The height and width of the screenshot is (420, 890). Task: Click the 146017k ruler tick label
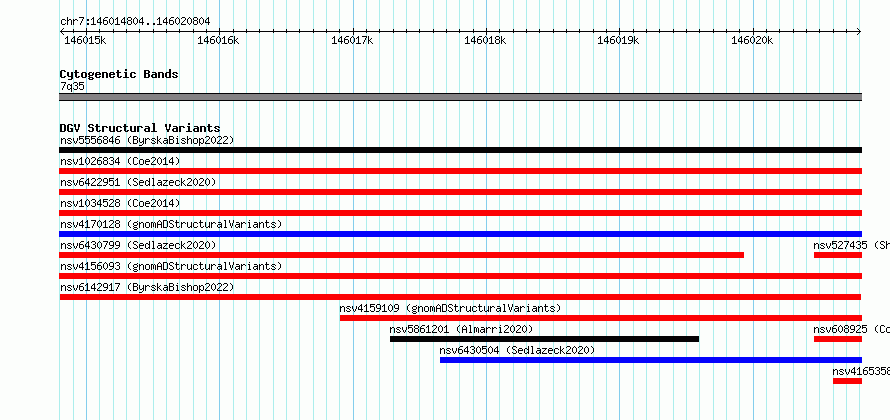point(352,40)
